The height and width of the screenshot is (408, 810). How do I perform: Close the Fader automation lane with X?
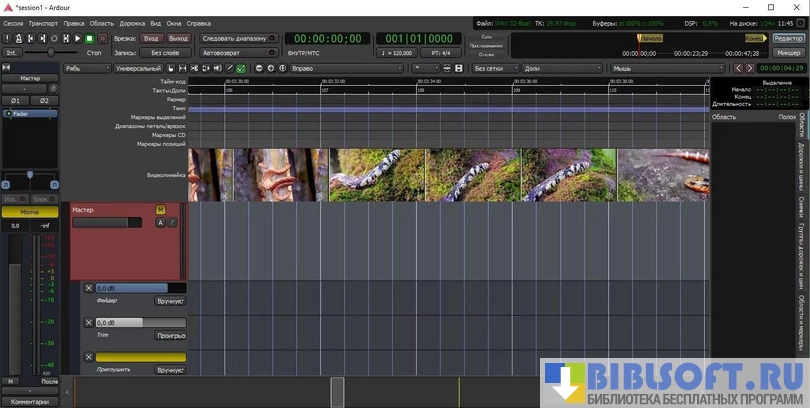tap(88, 288)
